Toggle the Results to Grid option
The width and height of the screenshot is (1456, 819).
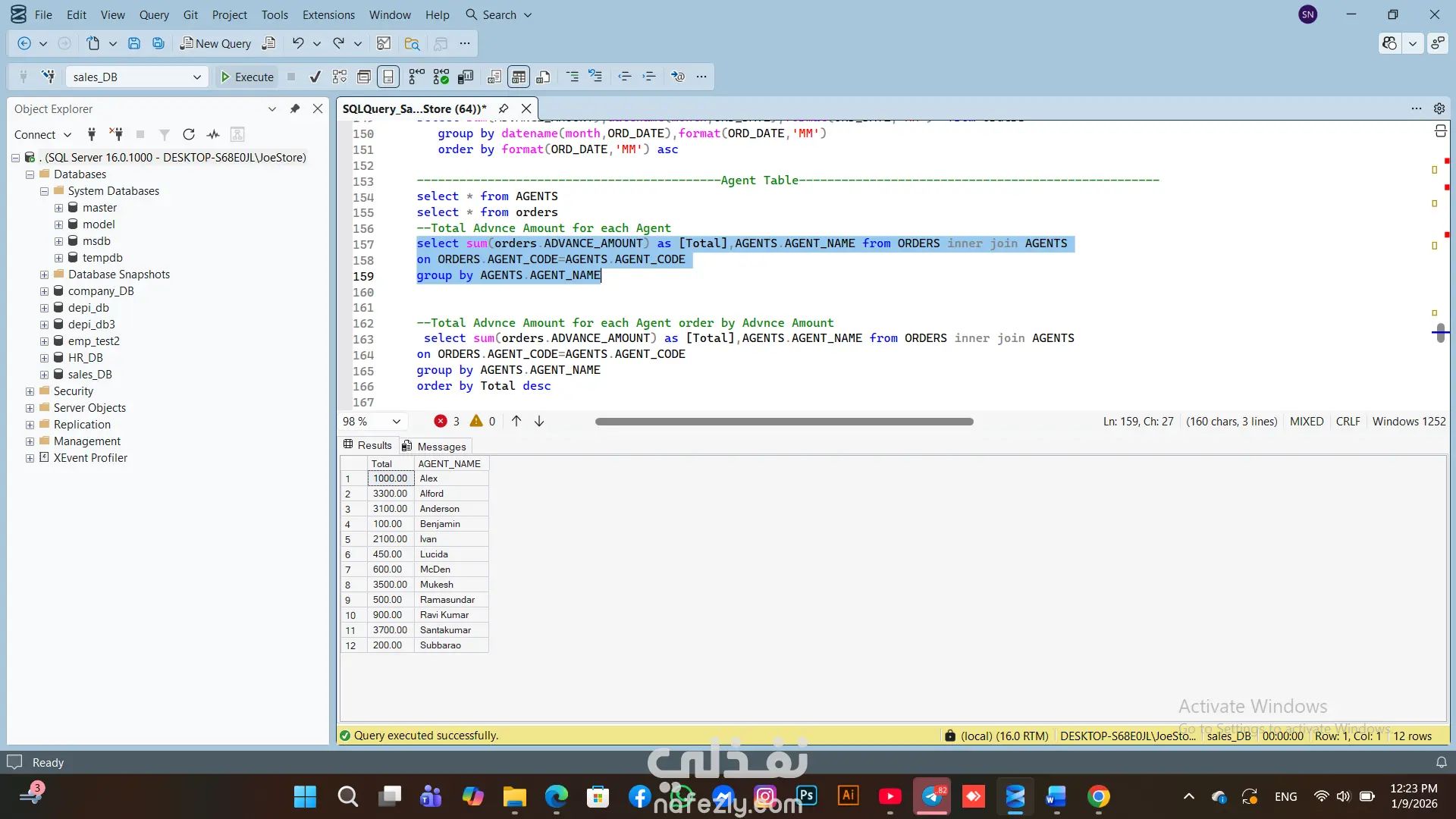[519, 77]
